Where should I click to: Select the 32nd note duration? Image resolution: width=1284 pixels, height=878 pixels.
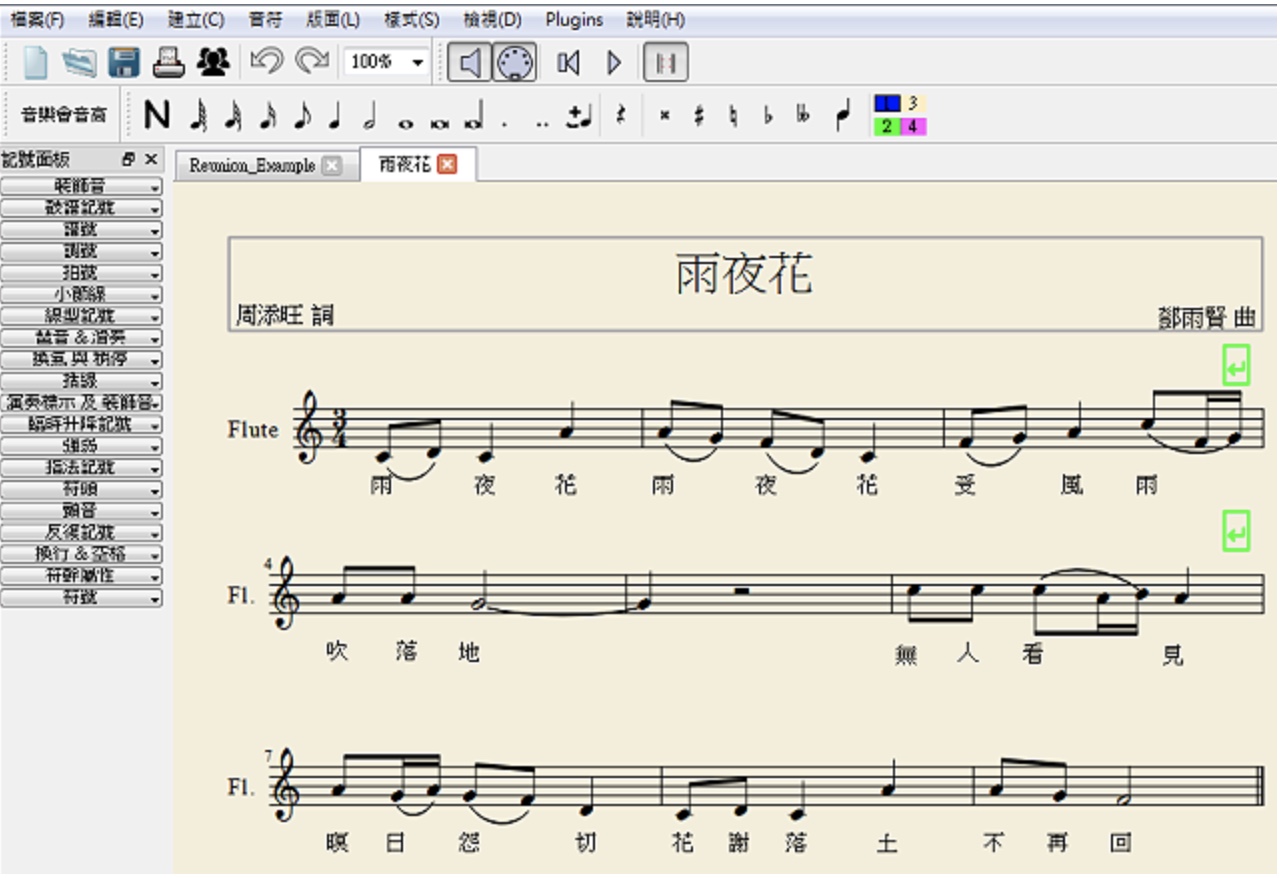coord(233,116)
